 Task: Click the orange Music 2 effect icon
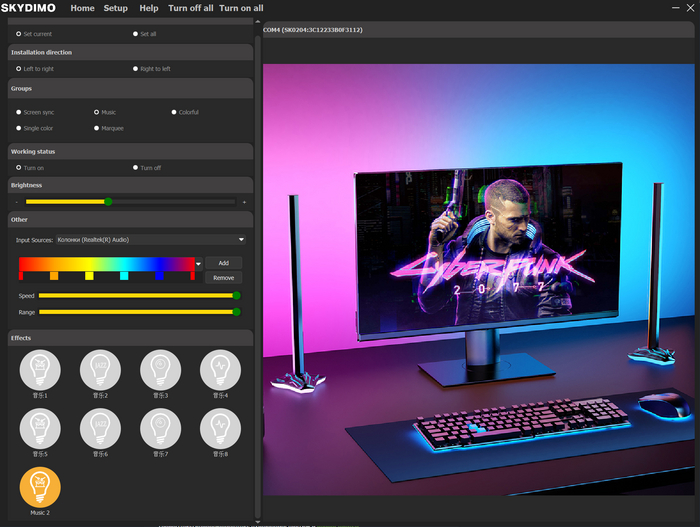40,487
